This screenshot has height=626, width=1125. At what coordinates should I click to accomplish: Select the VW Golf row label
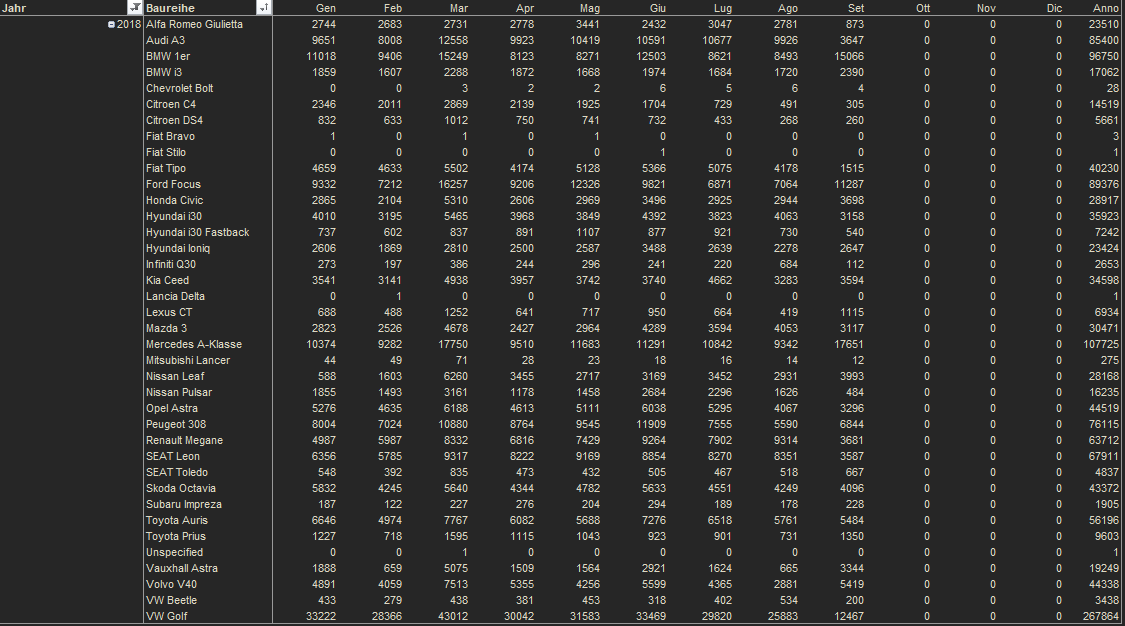click(166, 616)
